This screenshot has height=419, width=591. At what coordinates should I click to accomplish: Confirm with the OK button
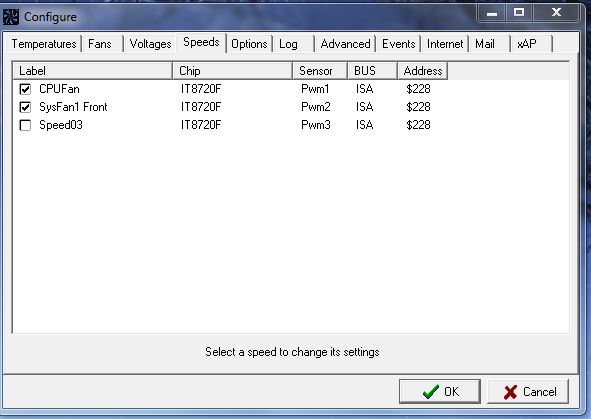(440, 392)
